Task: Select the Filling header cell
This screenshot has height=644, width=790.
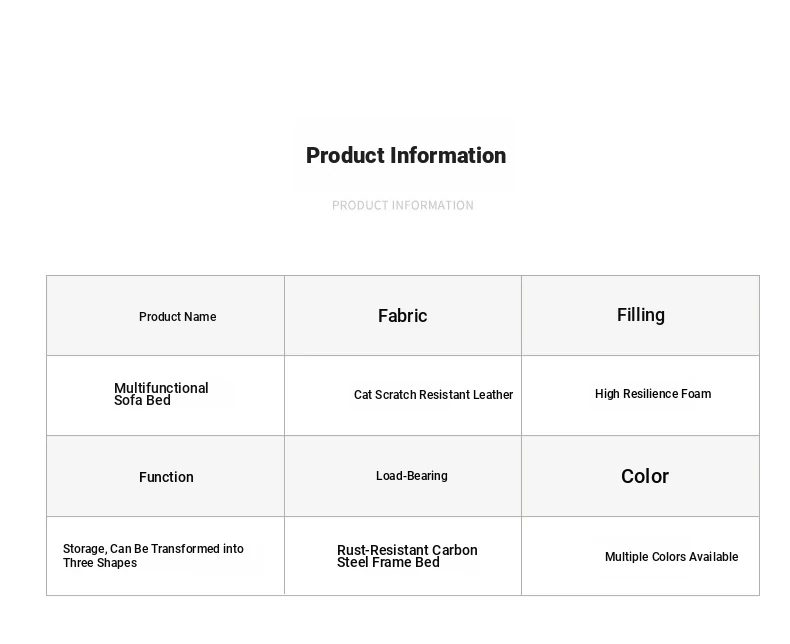Action: 640,315
